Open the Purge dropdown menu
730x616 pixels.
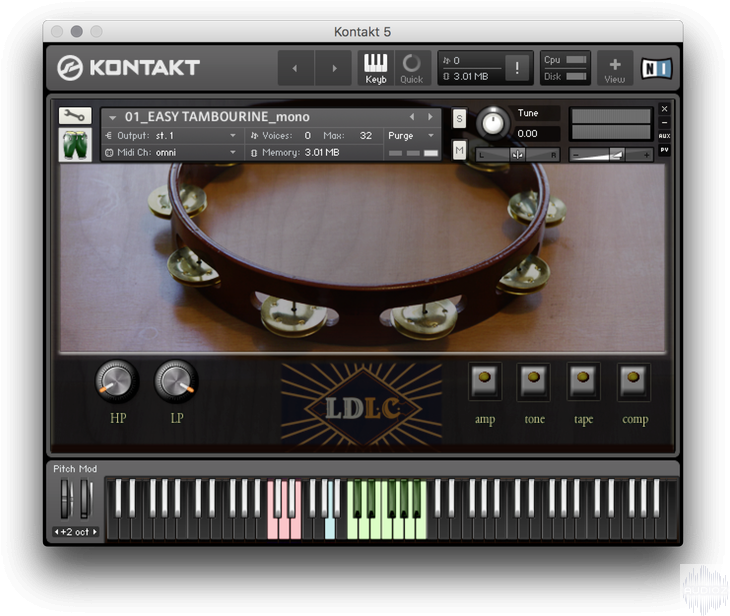click(x=411, y=135)
